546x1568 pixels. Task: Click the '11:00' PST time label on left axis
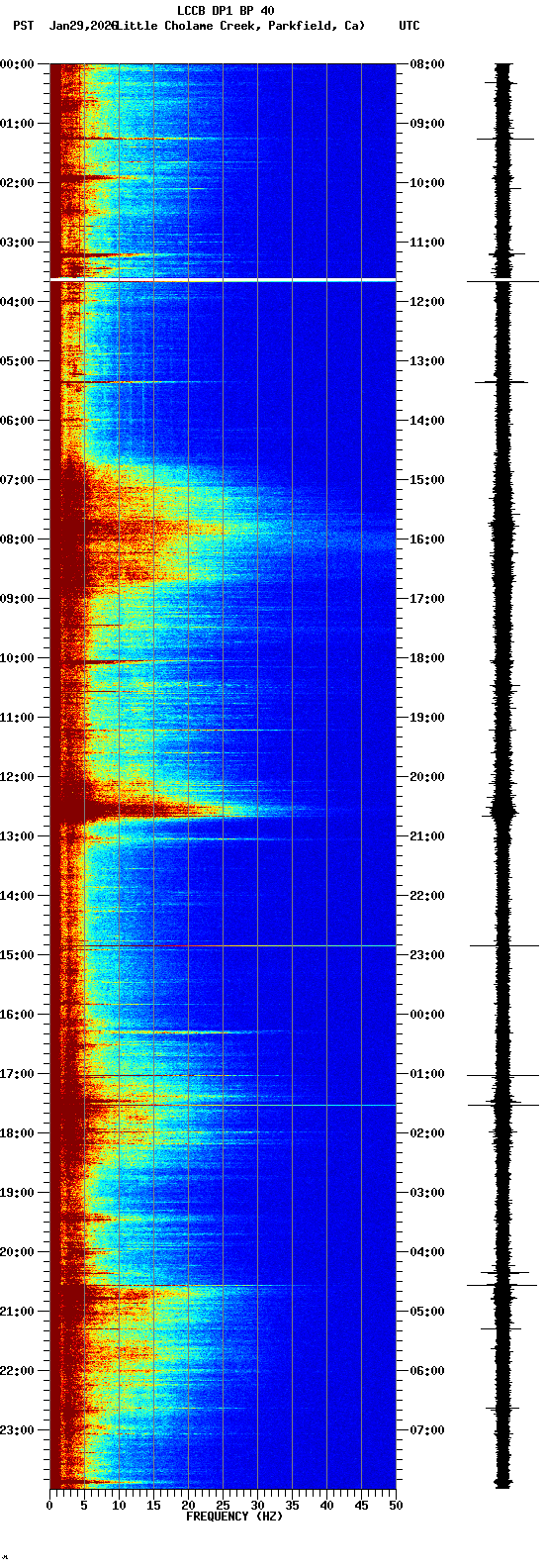click(x=17, y=718)
